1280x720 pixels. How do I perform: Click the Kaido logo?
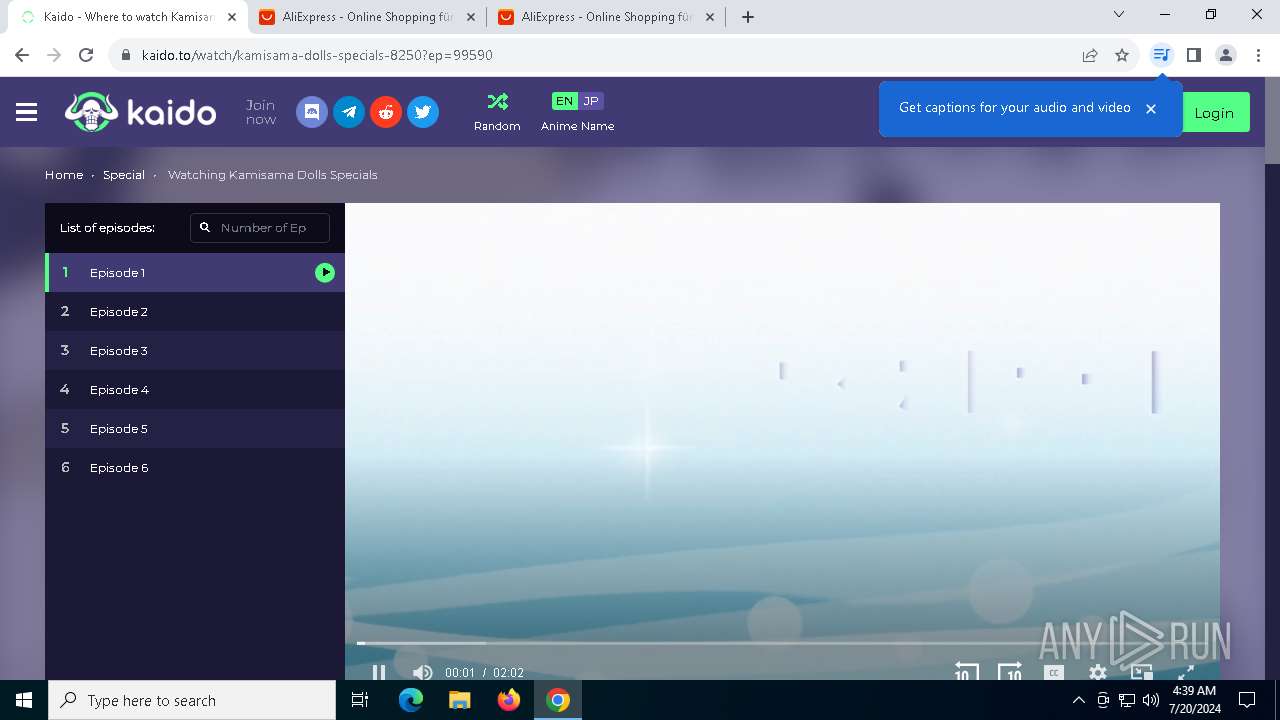click(x=140, y=112)
